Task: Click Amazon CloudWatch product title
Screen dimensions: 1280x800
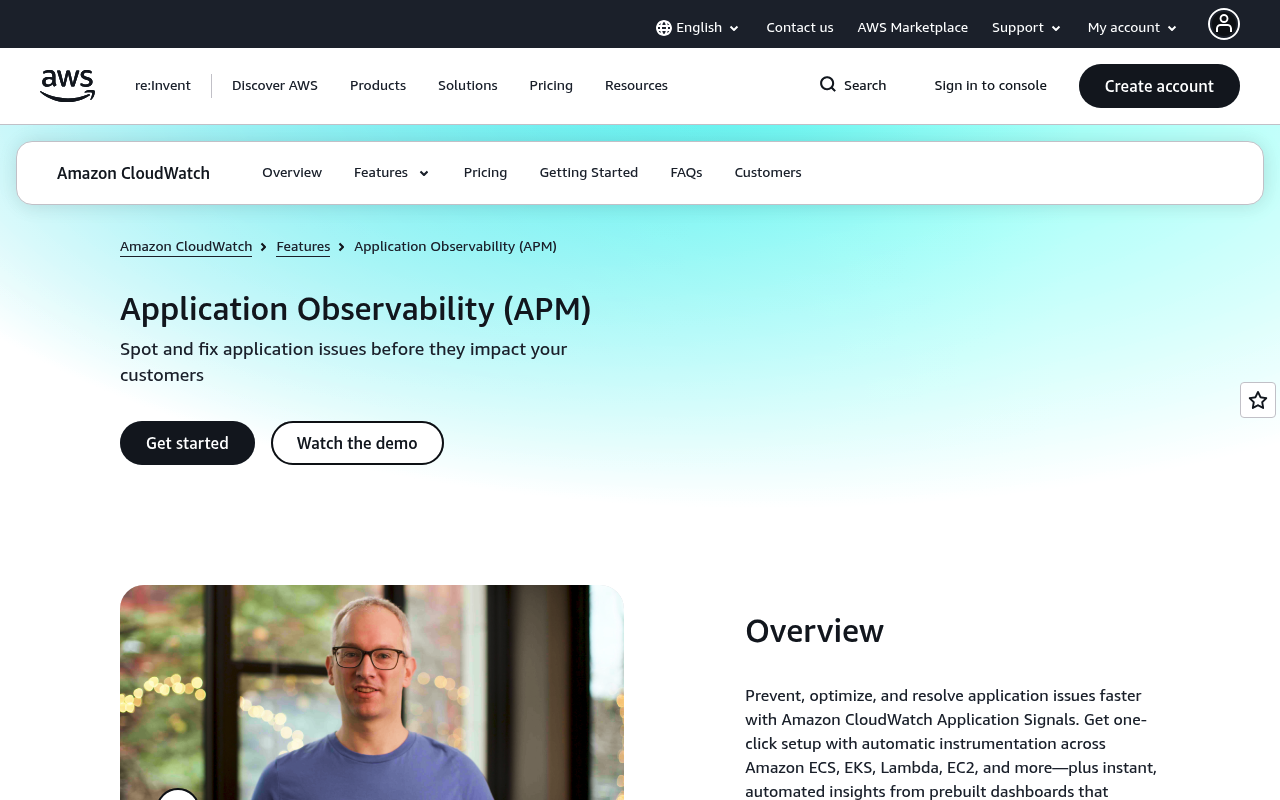Action: (x=133, y=173)
